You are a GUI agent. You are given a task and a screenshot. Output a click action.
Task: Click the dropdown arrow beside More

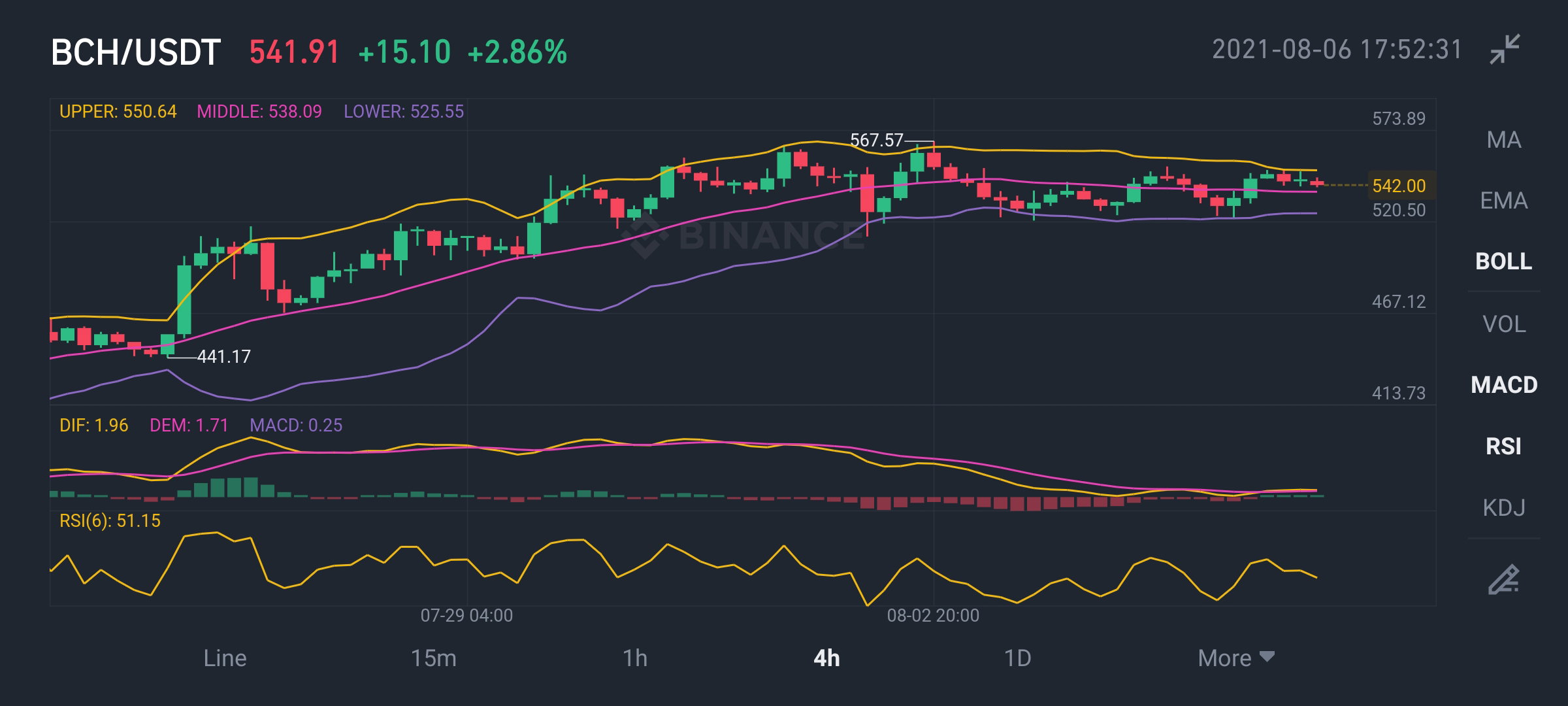coord(1267,656)
